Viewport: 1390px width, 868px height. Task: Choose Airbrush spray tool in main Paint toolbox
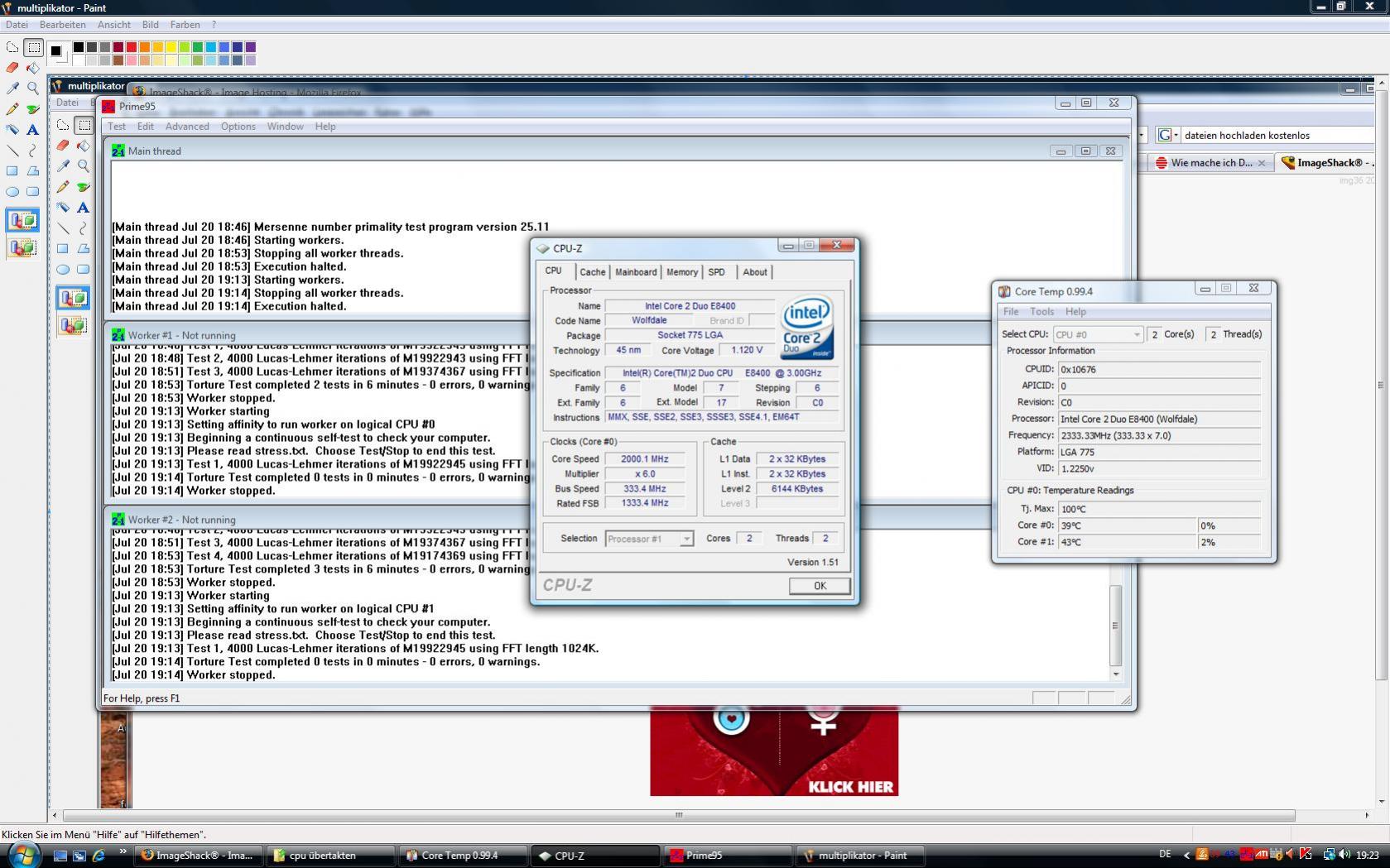[x=12, y=129]
